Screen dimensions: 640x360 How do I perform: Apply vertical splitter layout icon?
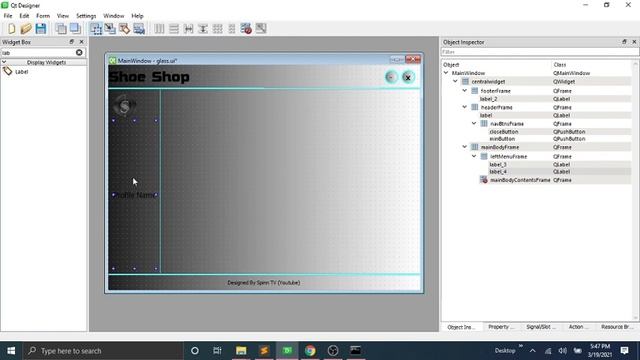pyautogui.click(x=203, y=29)
